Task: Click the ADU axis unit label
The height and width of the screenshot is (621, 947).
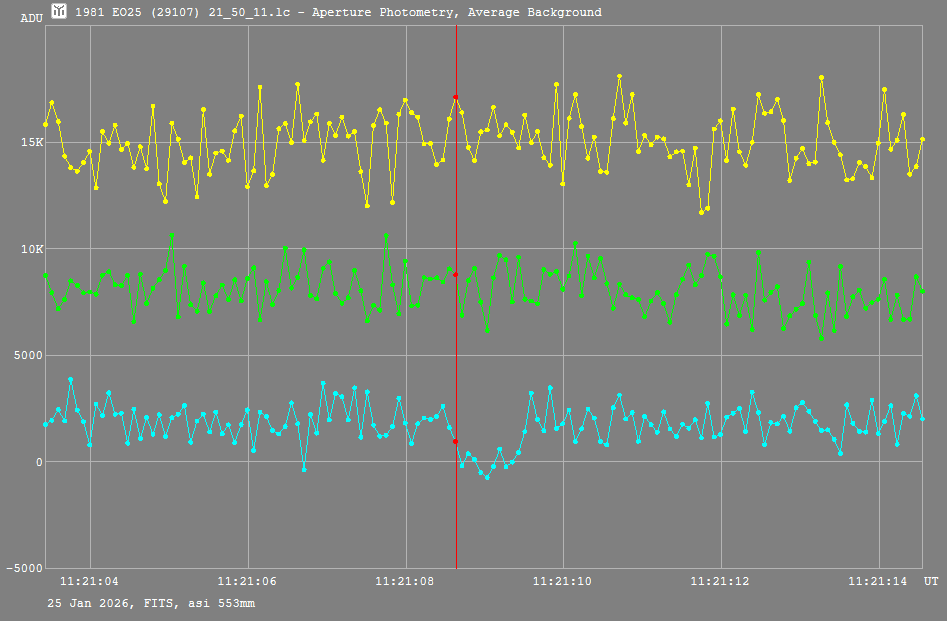Action: tap(31, 19)
